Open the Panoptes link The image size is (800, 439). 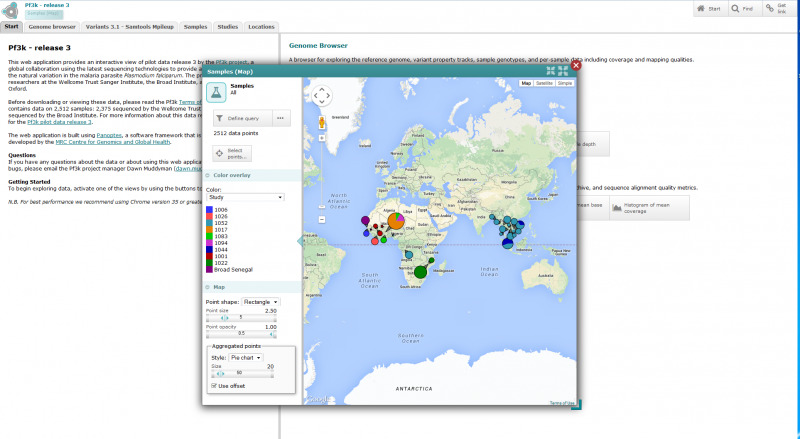pyautogui.click(x=109, y=135)
